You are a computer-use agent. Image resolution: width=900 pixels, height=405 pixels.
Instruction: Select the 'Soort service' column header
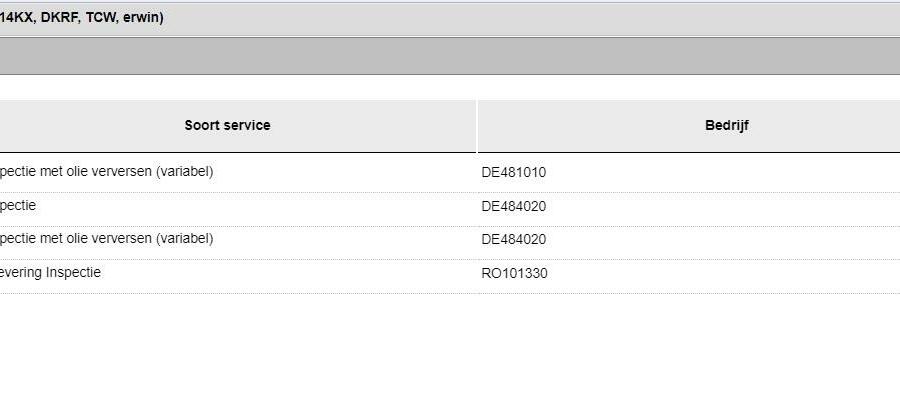pyautogui.click(x=227, y=125)
